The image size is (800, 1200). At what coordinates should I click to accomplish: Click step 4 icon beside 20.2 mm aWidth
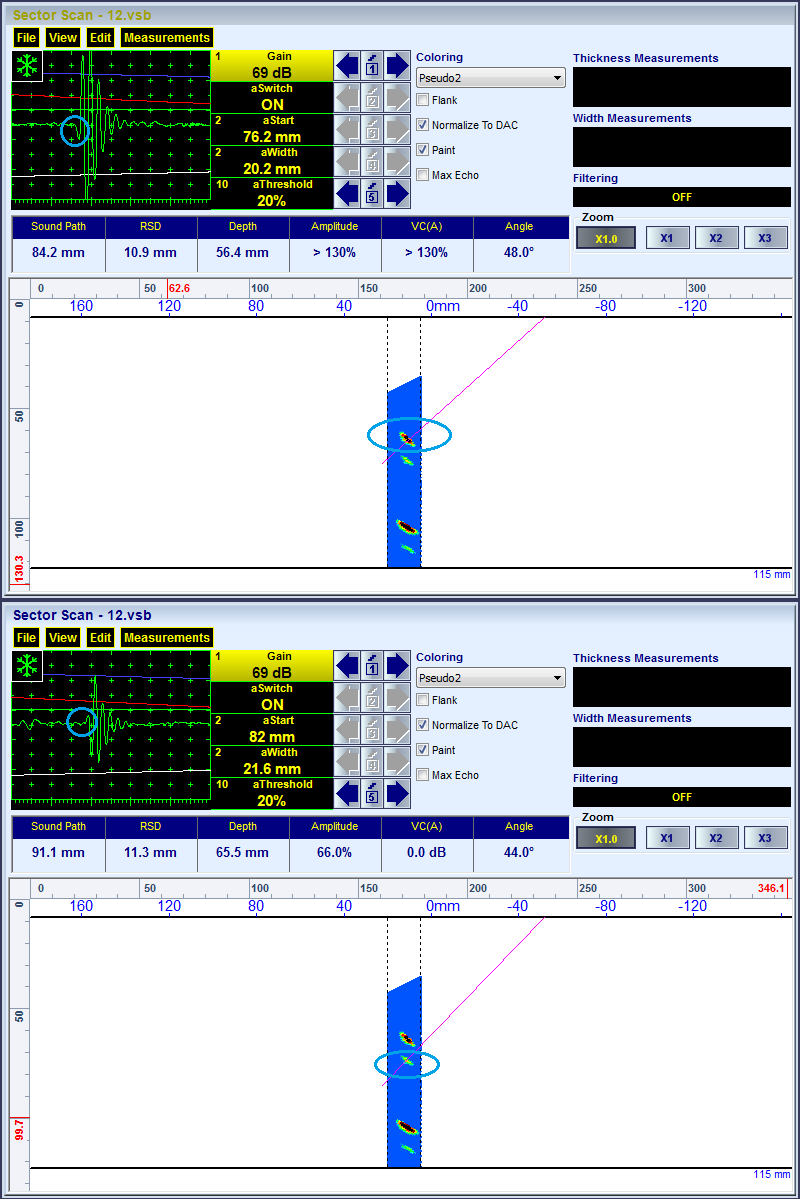372,161
